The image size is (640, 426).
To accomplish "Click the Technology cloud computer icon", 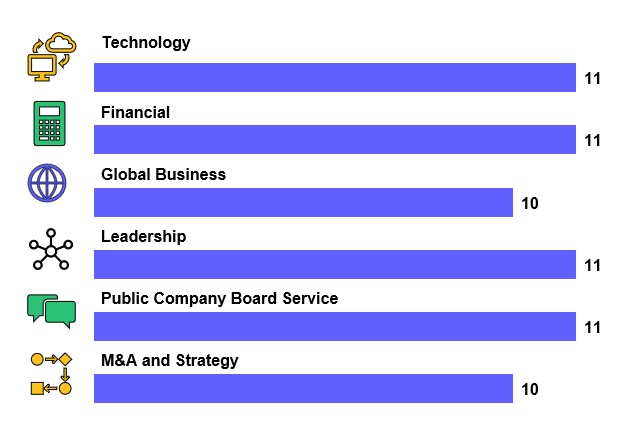I will [x=50, y=55].
